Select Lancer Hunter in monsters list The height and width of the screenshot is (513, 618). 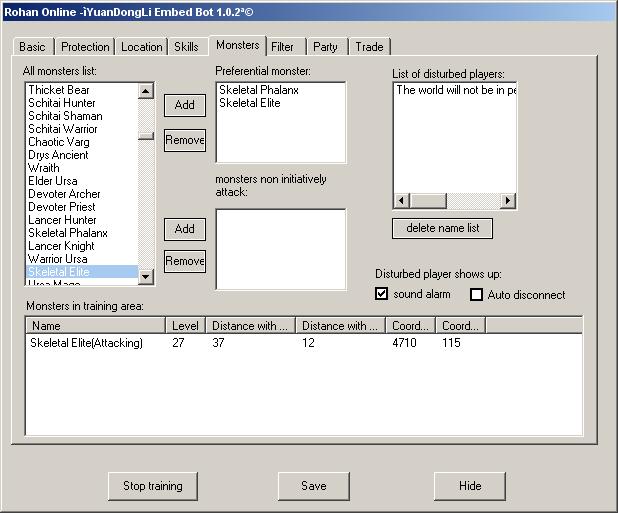pyautogui.click(x=82, y=220)
